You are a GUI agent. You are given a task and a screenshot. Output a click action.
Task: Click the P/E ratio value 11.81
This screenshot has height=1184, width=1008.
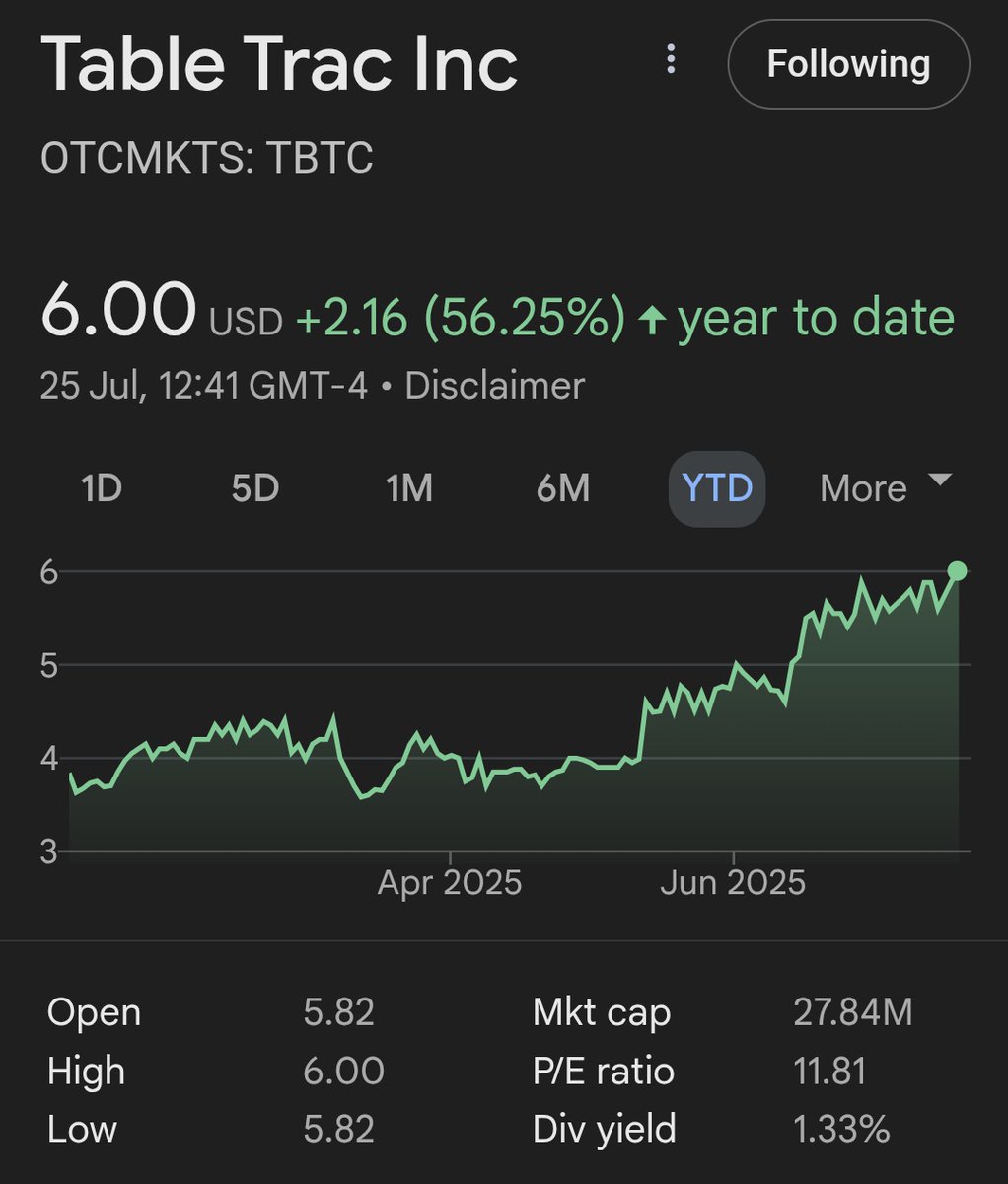click(829, 1071)
